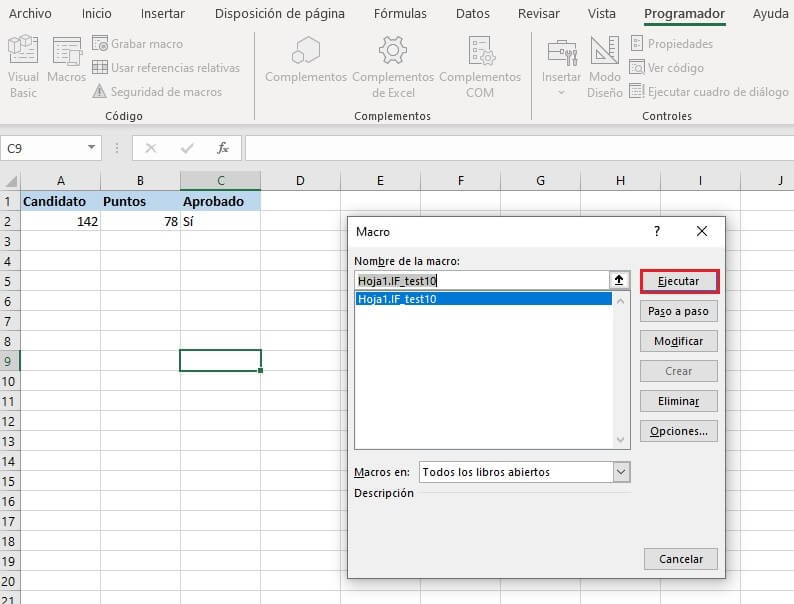Click the insert function fx icon

(223, 148)
